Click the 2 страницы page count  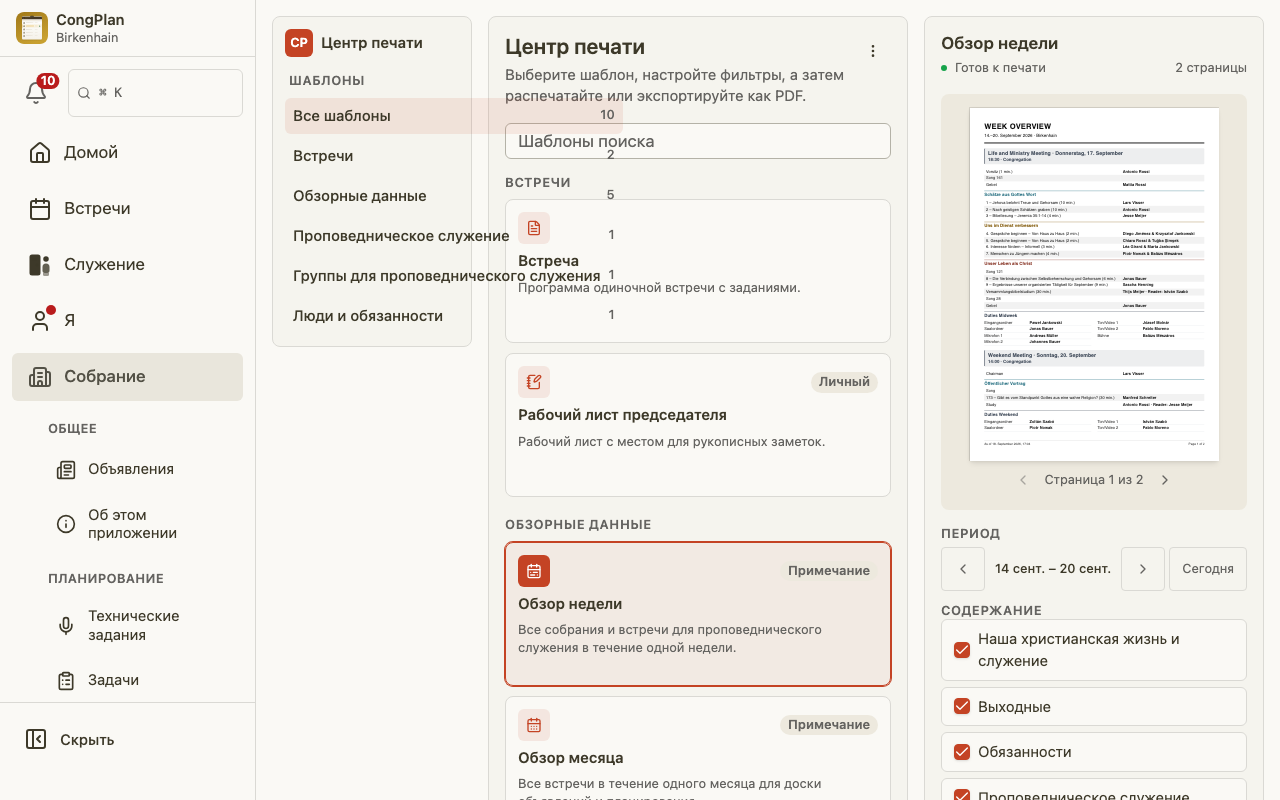[x=1211, y=68]
